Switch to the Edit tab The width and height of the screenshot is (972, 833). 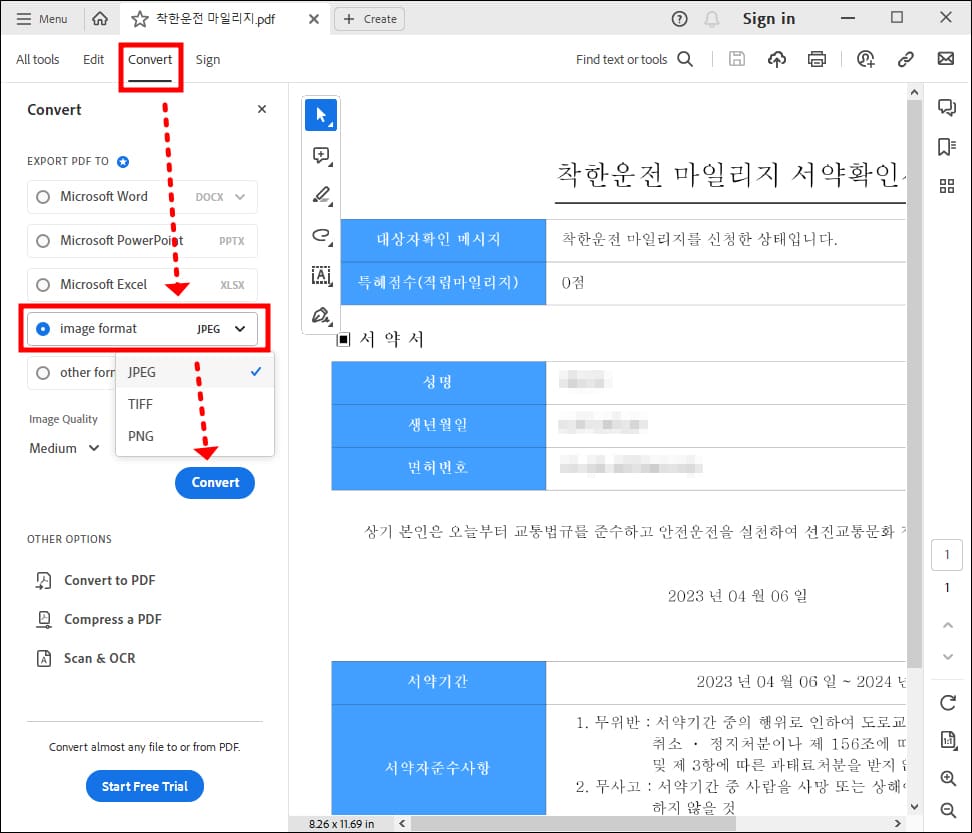[93, 59]
